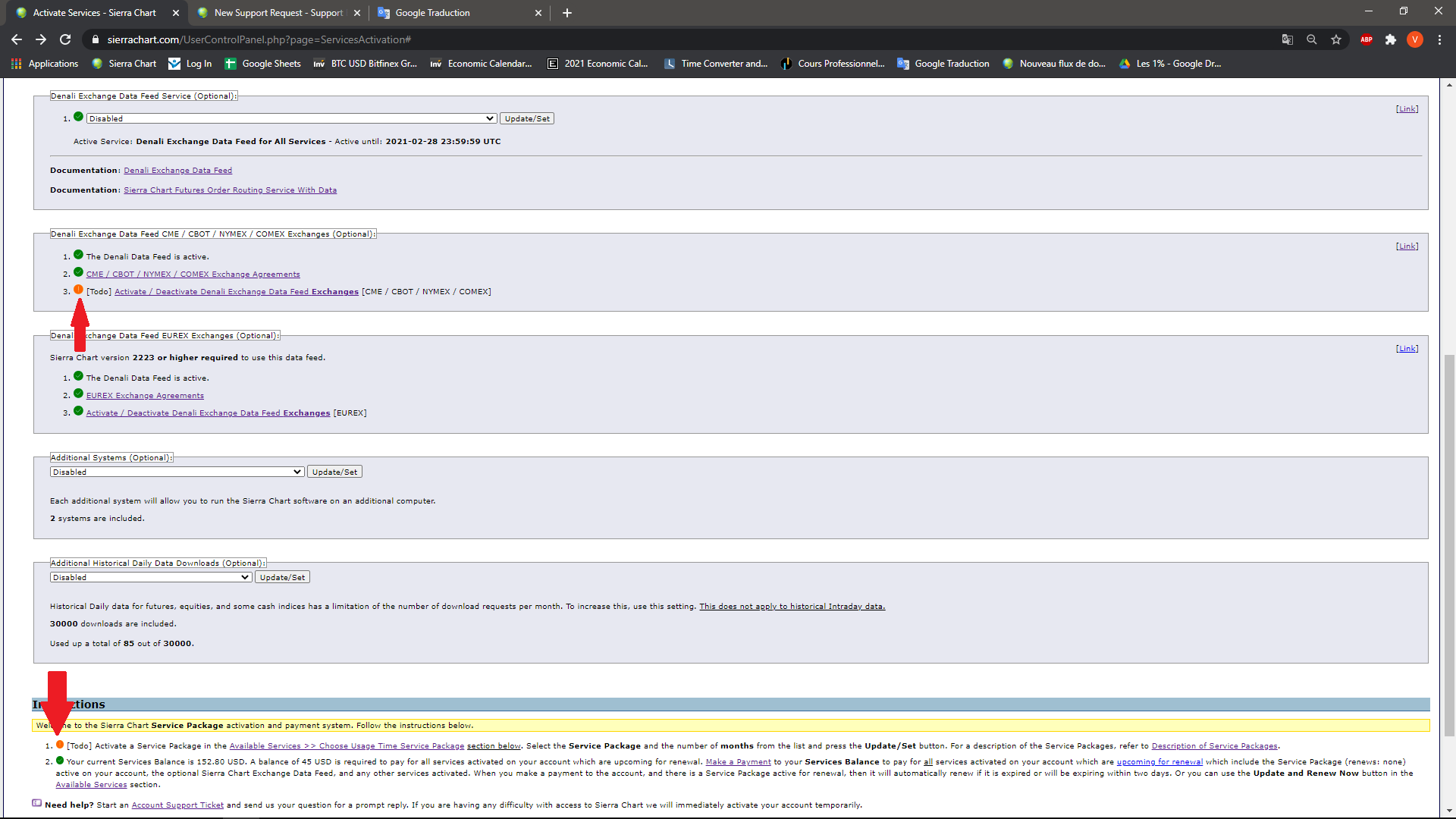Reload the page with the refresh icon
This screenshot has height=819, width=1456.
65,39
